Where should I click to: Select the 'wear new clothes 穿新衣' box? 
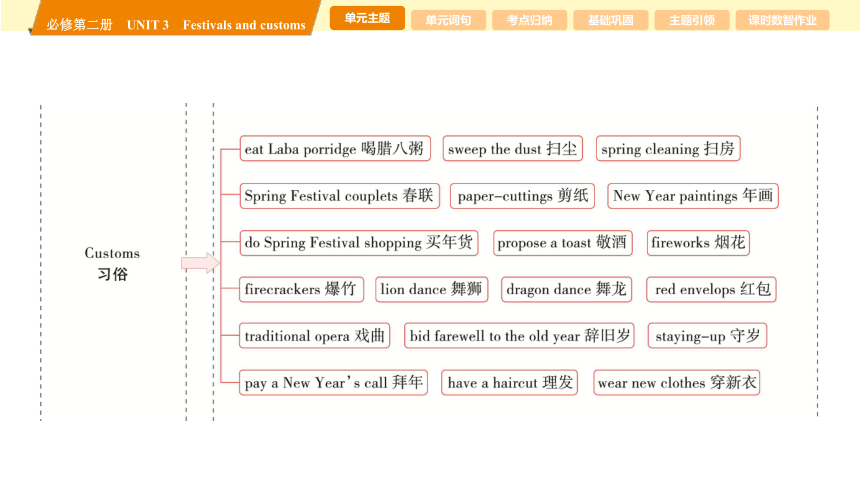point(677,382)
